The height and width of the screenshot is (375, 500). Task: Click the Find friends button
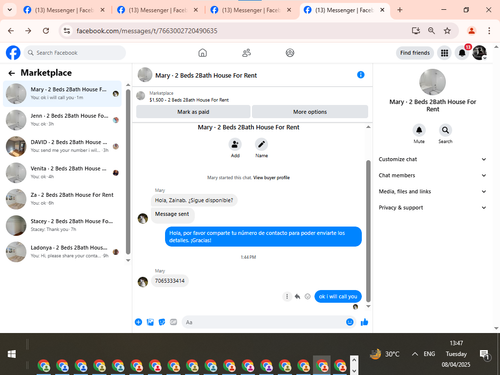point(415,53)
